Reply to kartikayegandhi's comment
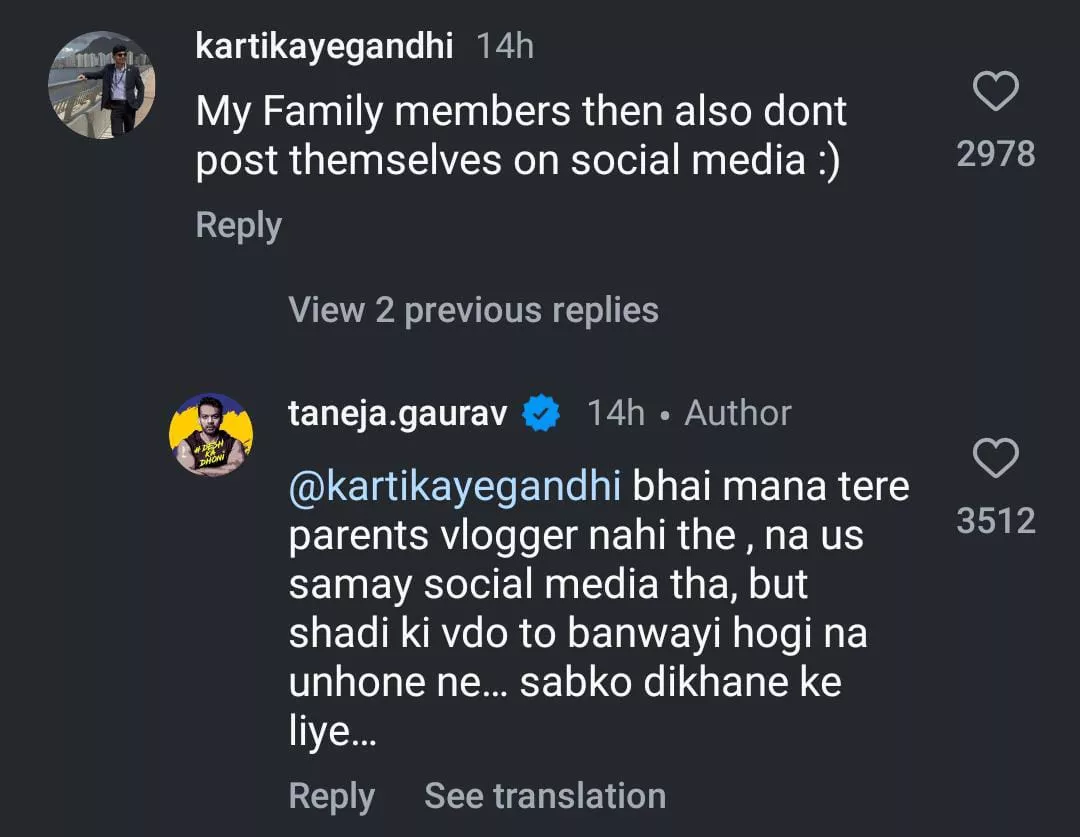This screenshot has height=837, width=1080. pyautogui.click(x=238, y=225)
